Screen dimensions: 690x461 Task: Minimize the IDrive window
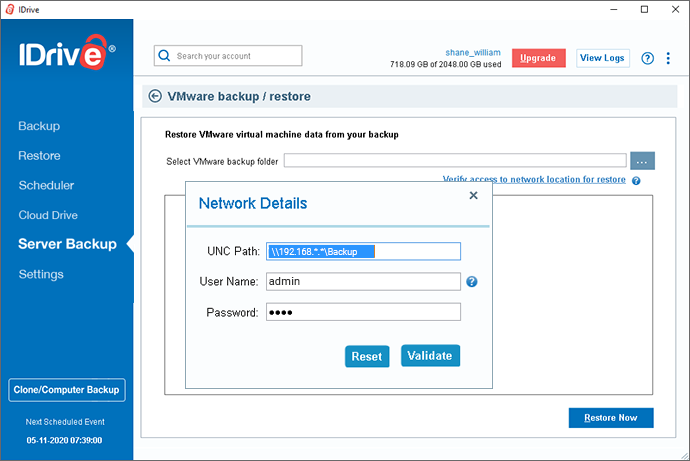point(614,9)
